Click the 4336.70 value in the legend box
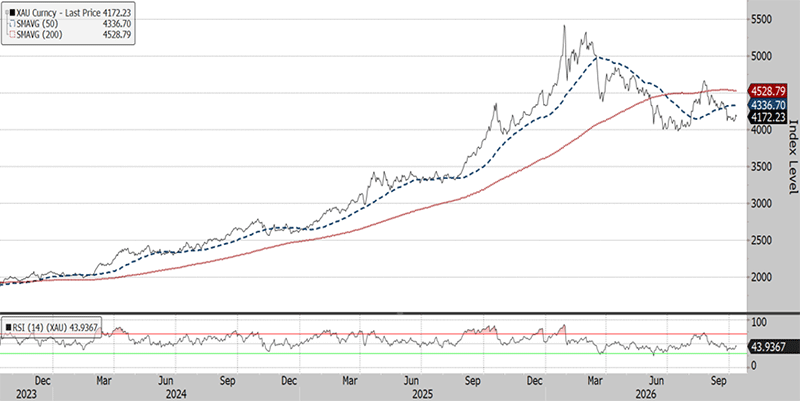Image resolution: width=800 pixels, height=401 pixels. tap(116, 23)
